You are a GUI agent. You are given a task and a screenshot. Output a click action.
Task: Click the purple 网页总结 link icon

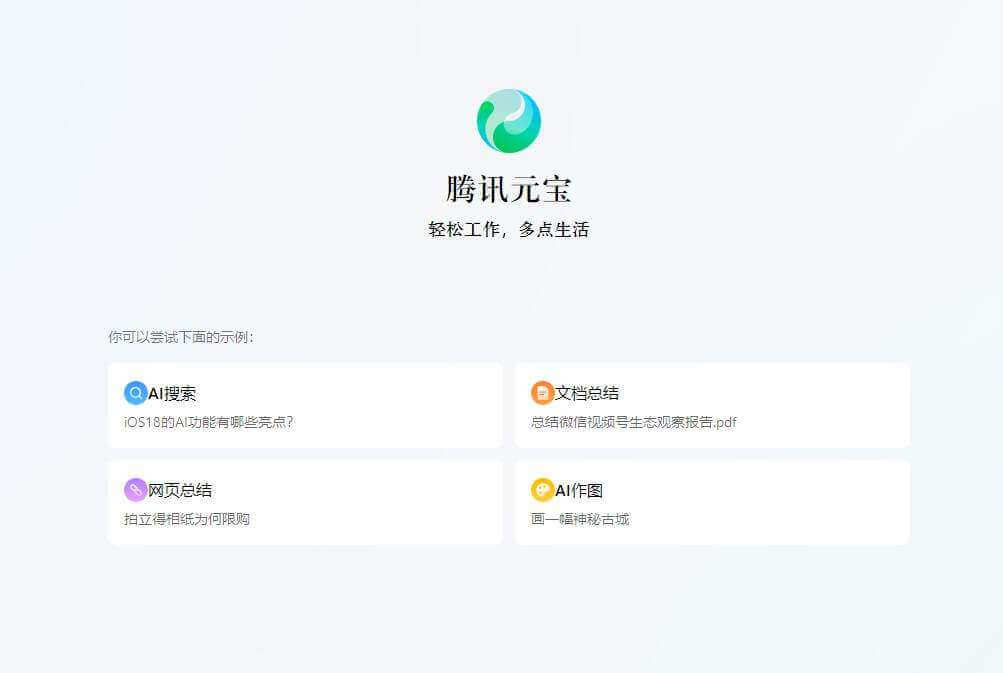click(x=136, y=490)
